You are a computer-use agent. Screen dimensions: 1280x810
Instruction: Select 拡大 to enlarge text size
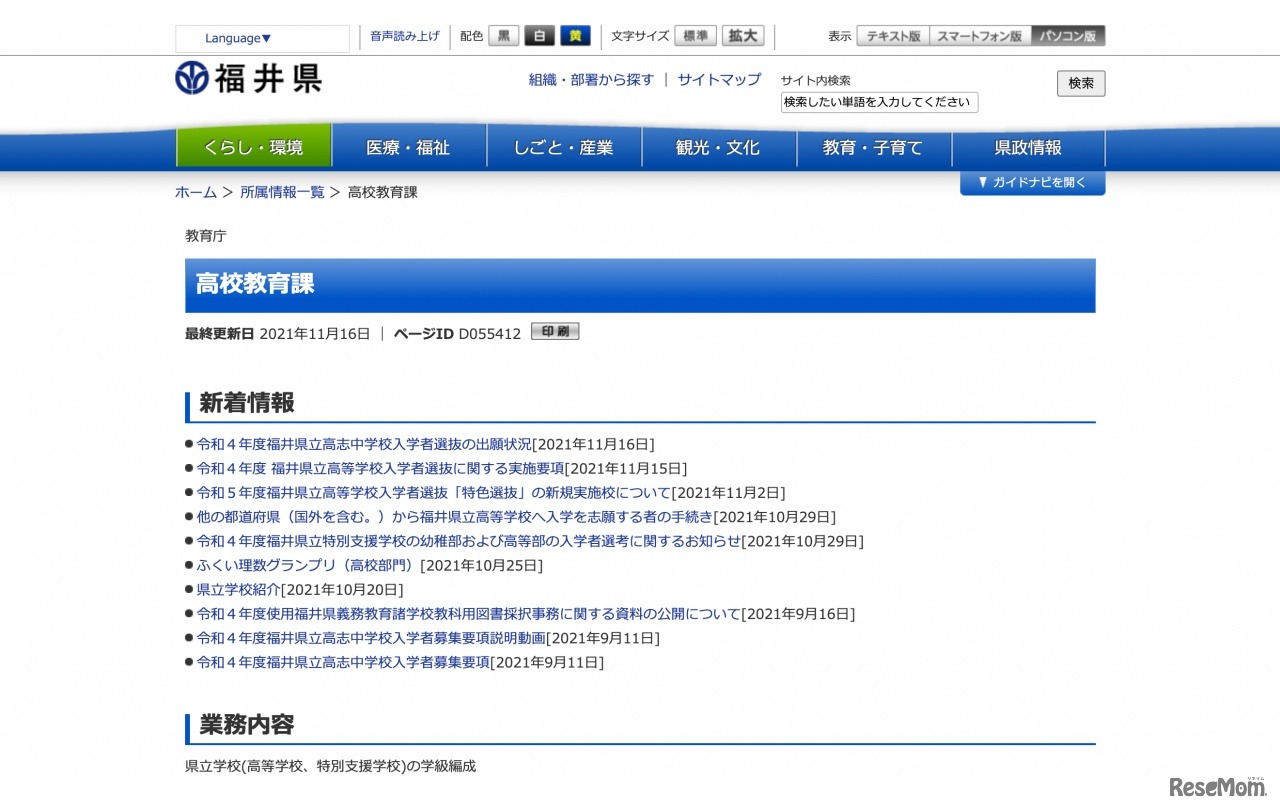tap(743, 35)
